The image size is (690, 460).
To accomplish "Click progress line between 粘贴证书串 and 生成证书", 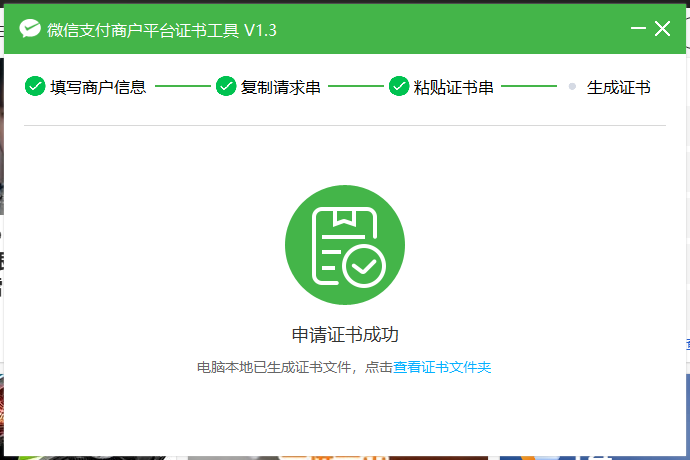I will tap(528, 87).
